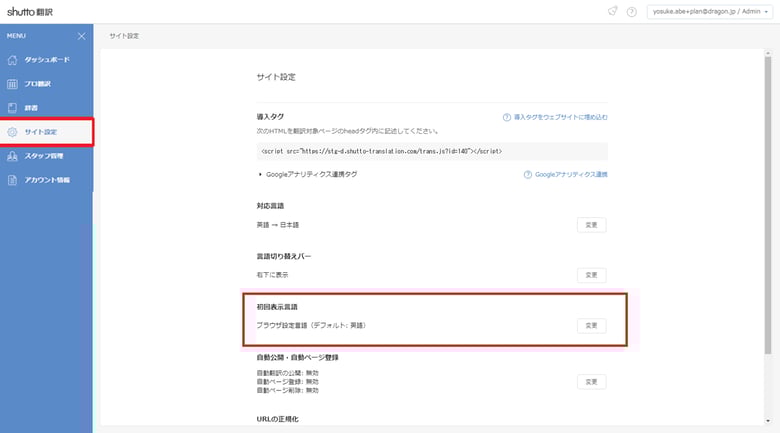This screenshot has width=780, height=433.
Task: Click the 導入タグ section heading
Action: 270,116
